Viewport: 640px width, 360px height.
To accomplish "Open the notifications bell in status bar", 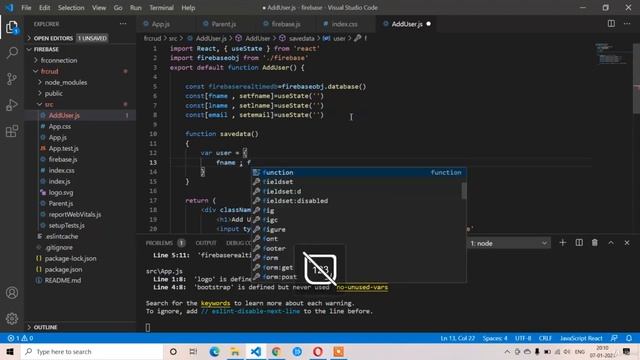I will 629,338.
